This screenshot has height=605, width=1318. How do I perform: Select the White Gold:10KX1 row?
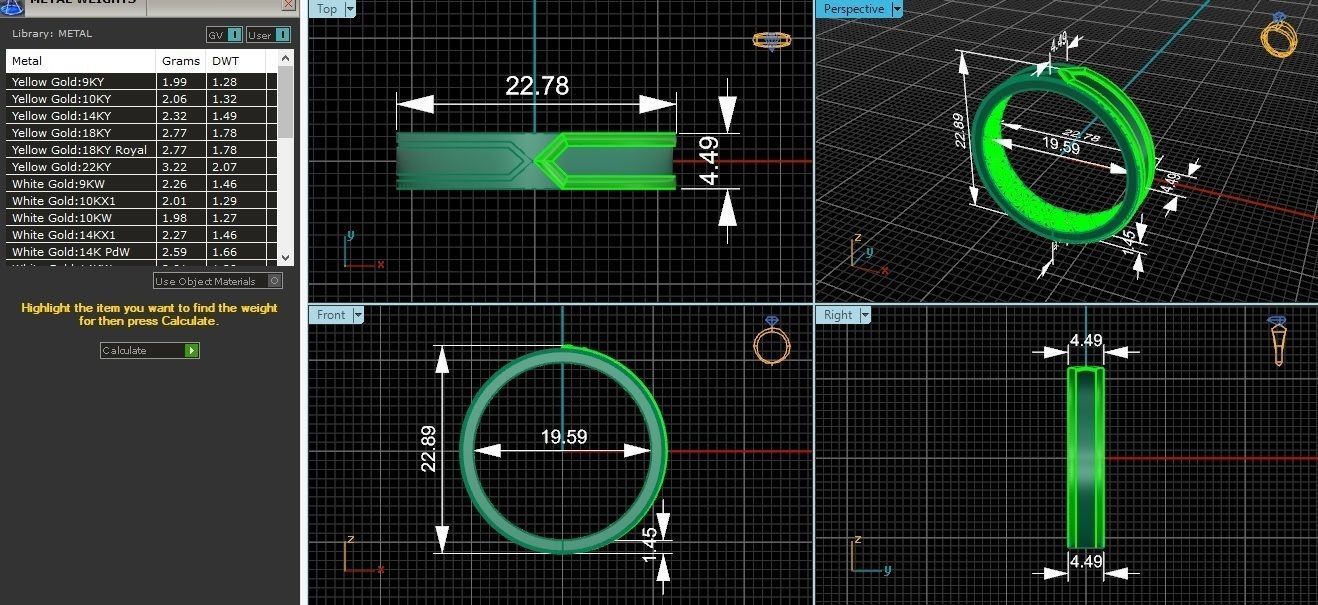(x=141, y=201)
